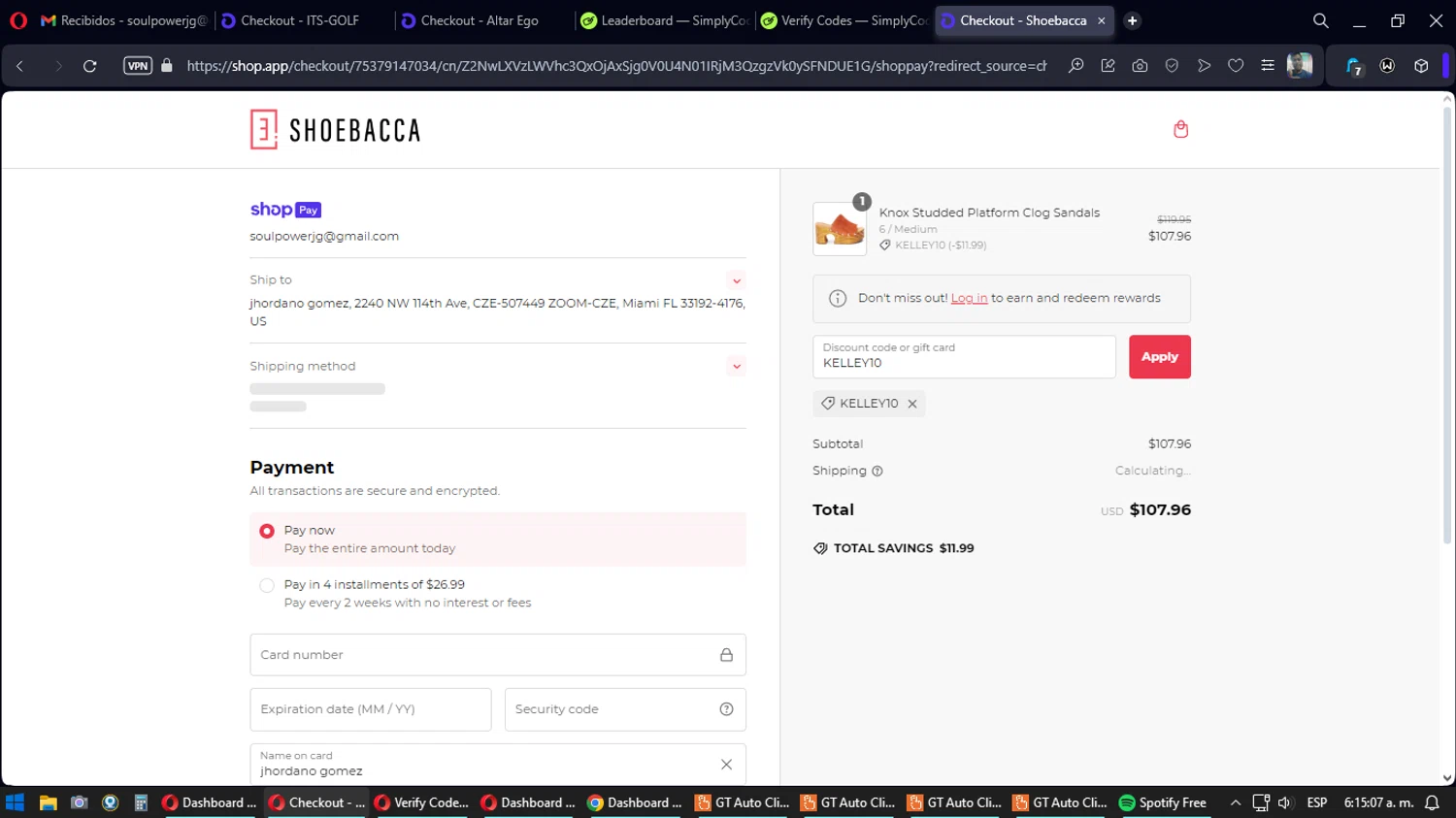Close the Checkout - Shoebacca tab
Image resolution: width=1456 pixels, height=818 pixels.
coord(1101,20)
